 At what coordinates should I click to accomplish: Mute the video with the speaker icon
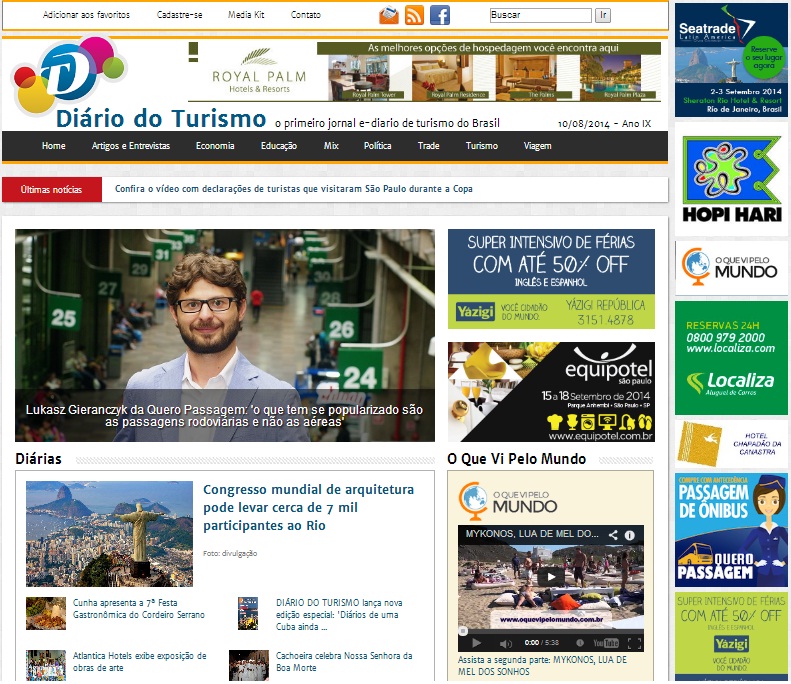click(505, 643)
